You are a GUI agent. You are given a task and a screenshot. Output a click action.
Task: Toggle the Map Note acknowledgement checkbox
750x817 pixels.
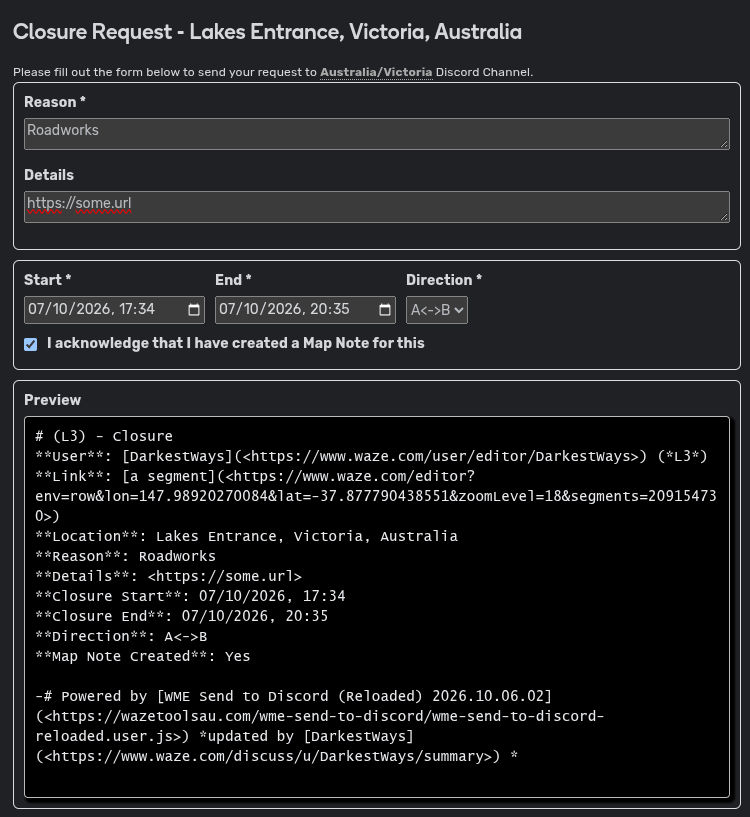(31, 344)
